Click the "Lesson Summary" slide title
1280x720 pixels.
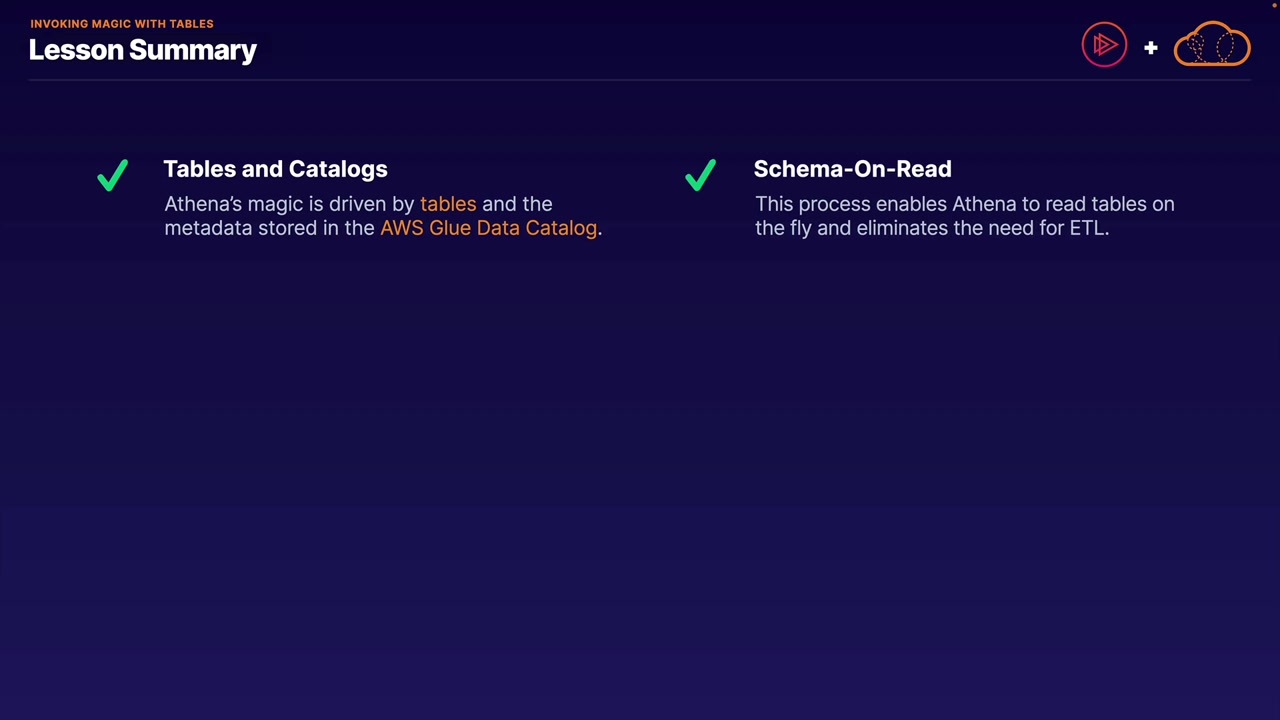[x=143, y=50]
